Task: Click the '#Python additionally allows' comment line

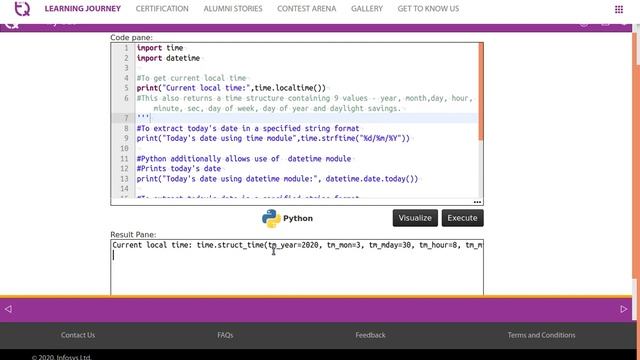Action: coord(244,158)
